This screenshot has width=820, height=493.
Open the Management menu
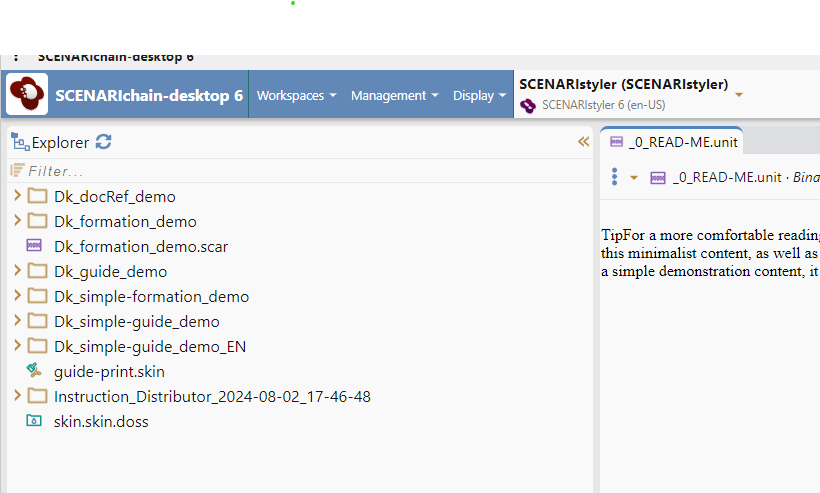394,95
